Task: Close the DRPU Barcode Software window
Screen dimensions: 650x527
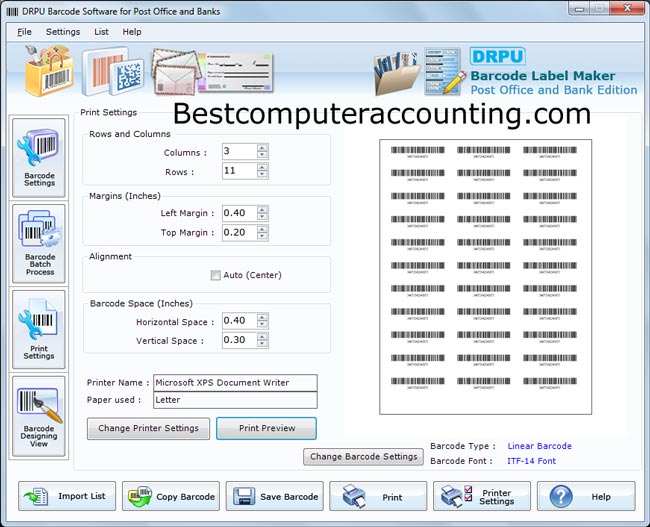Action: 628,8
